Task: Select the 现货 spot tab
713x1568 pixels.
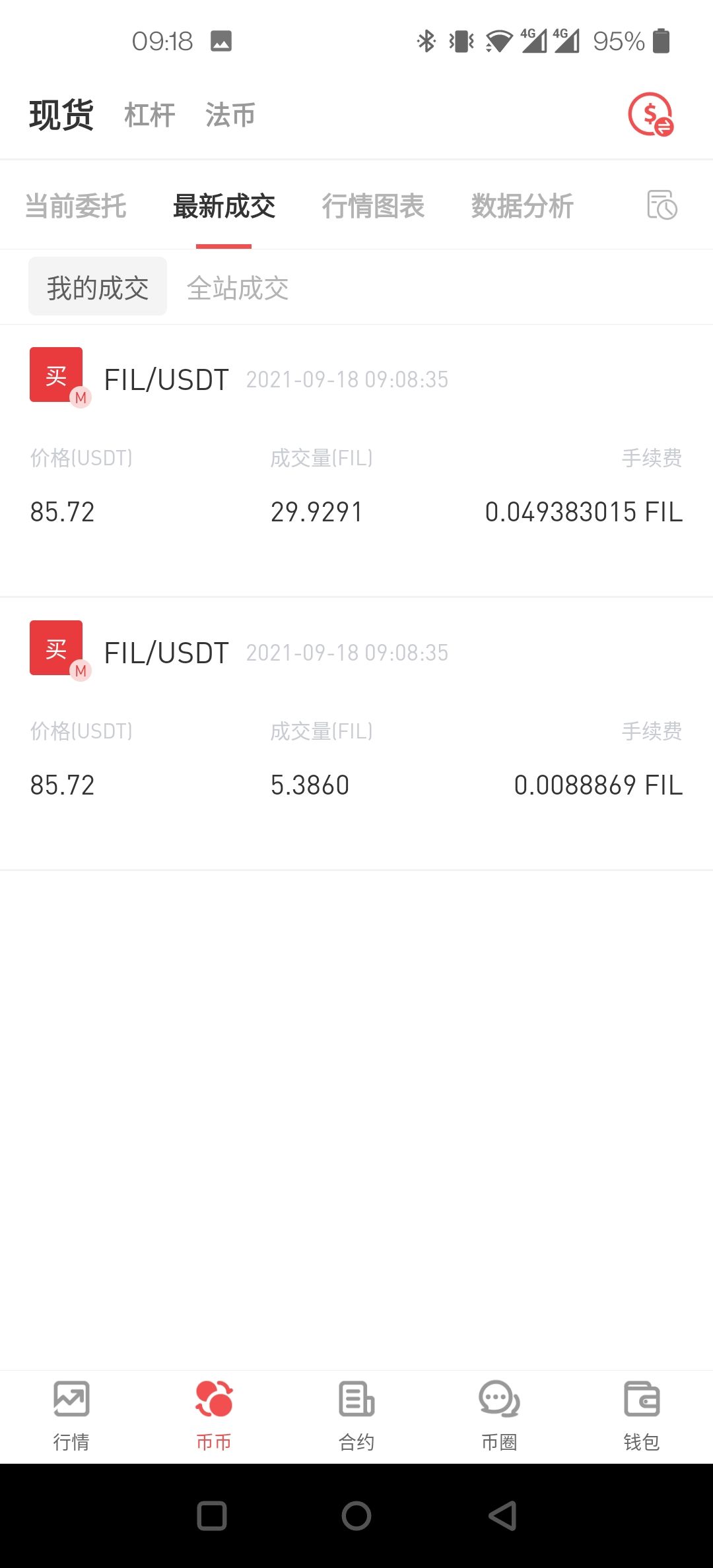Action: [x=61, y=115]
